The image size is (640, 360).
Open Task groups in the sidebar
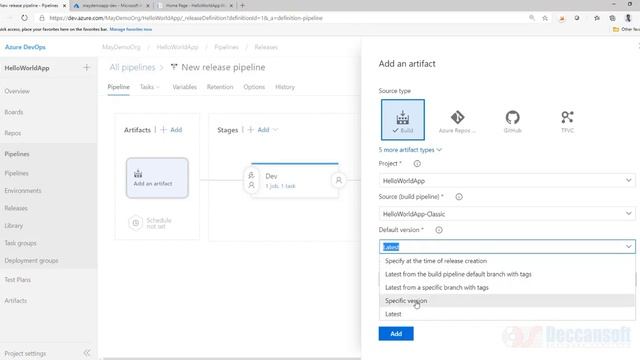[20, 243]
